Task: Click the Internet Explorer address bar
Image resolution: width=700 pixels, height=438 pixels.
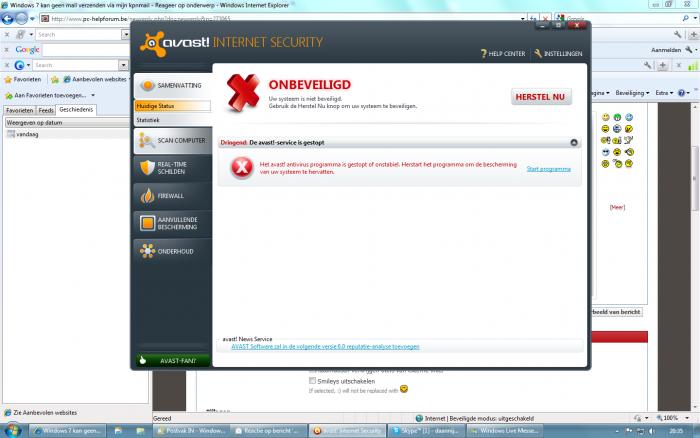Action: (x=280, y=18)
